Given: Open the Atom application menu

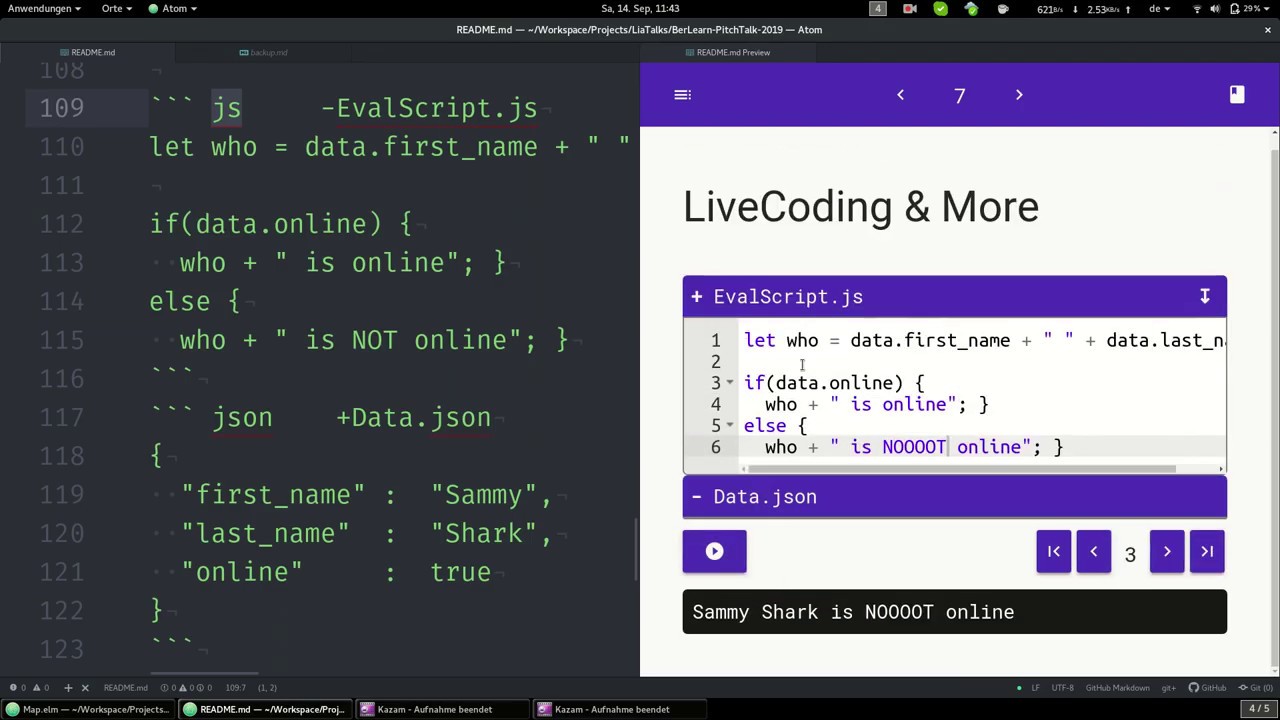Looking at the screenshot, I should 173,8.
